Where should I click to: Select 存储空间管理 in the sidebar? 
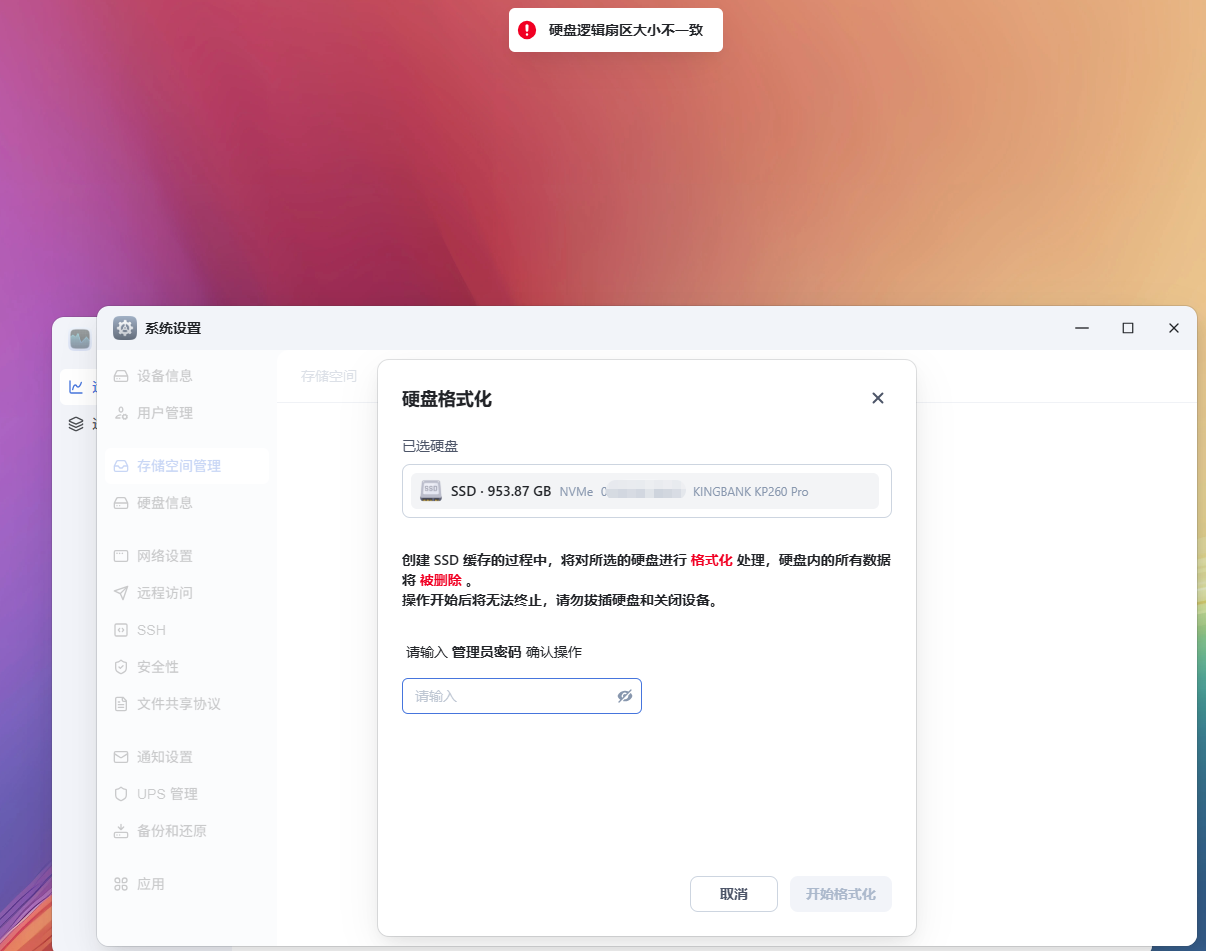point(188,466)
